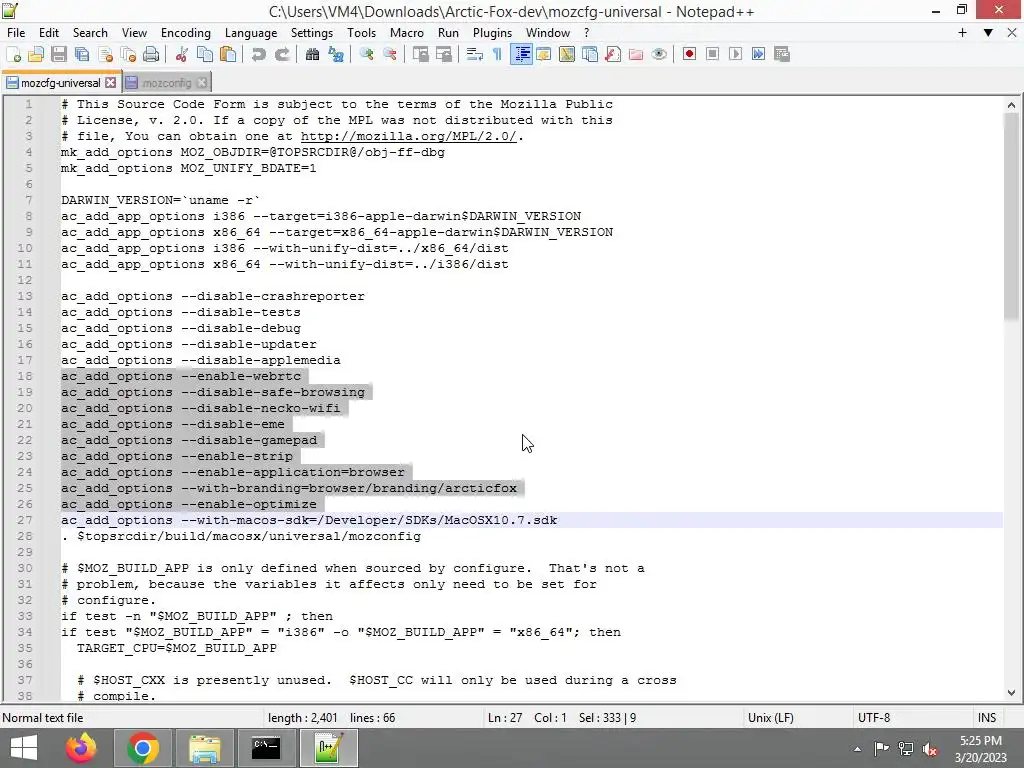
Task: Open the Document List panel icon
Action: [x=590, y=54]
